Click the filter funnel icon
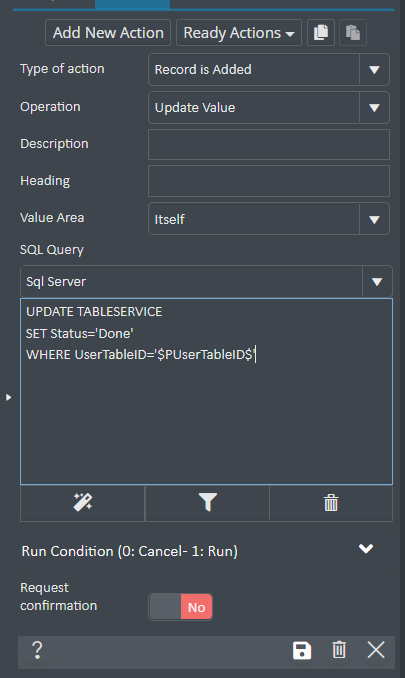The width and height of the screenshot is (405, 678). [207, 503]
